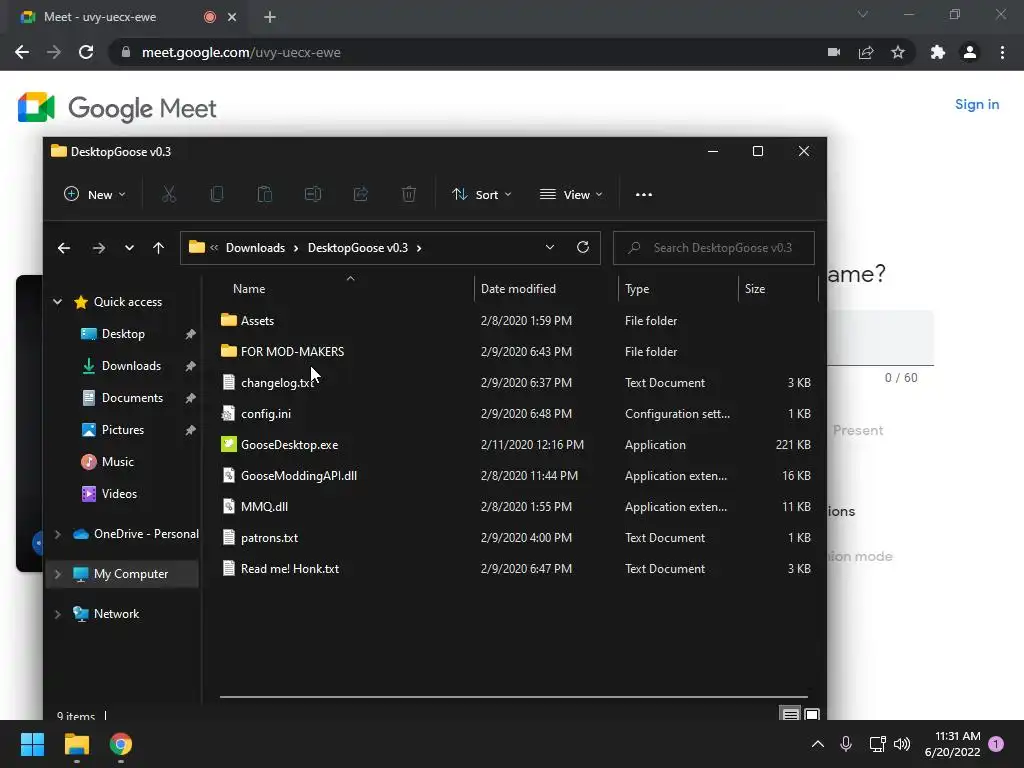Click the Downloads breadcrumb in address bar
This screenshot has height=768, width=1024.
pyautogui.click(x=255, y=248)
